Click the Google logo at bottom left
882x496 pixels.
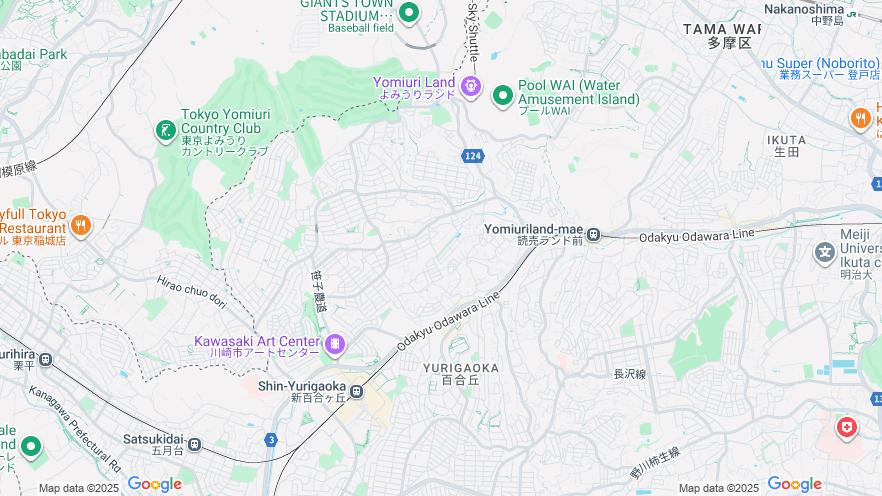[x=155, y=484]
